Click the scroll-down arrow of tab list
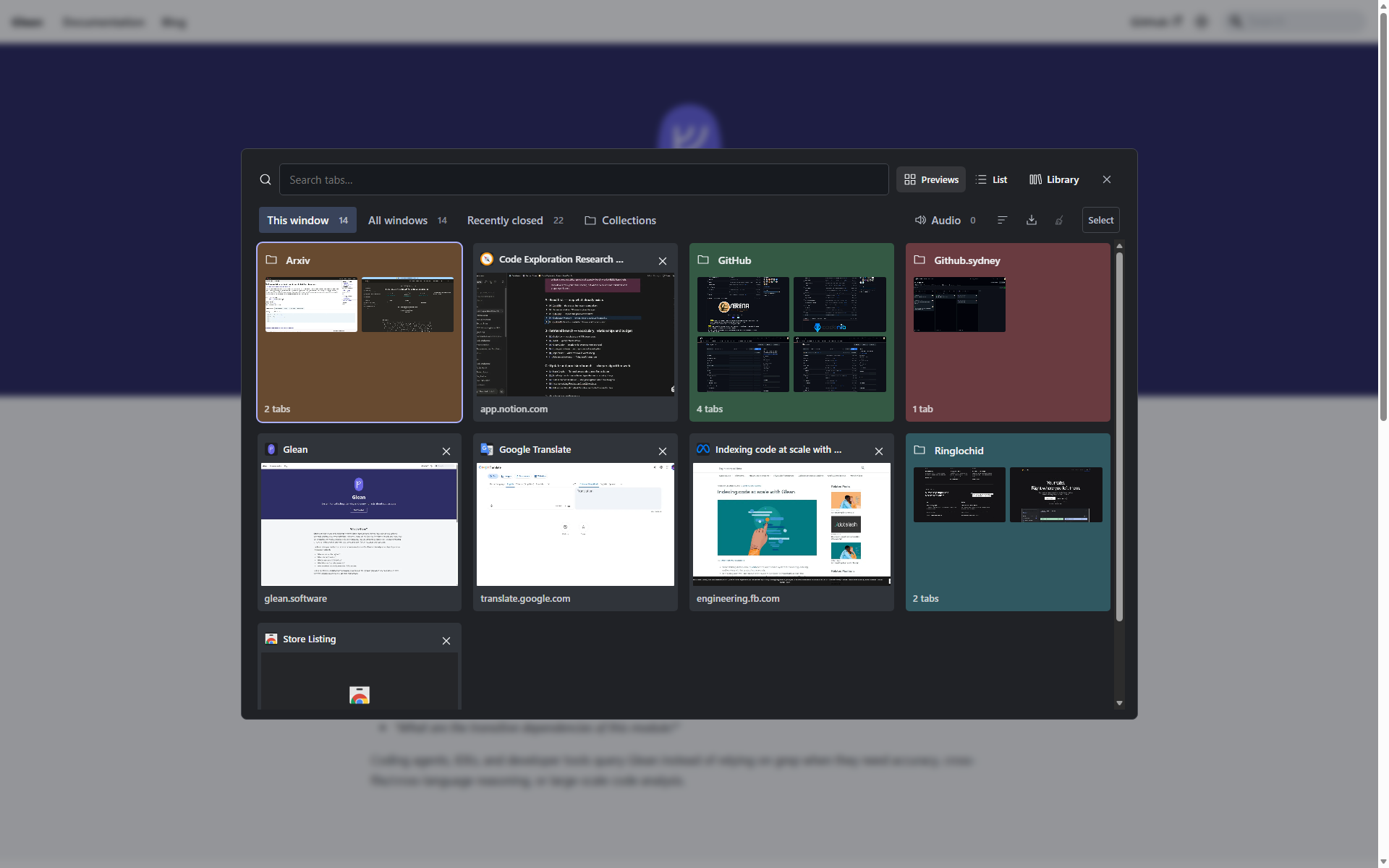Image resolution: width=1389 pixels, height=868 pixels. (x=1119, y=703)
